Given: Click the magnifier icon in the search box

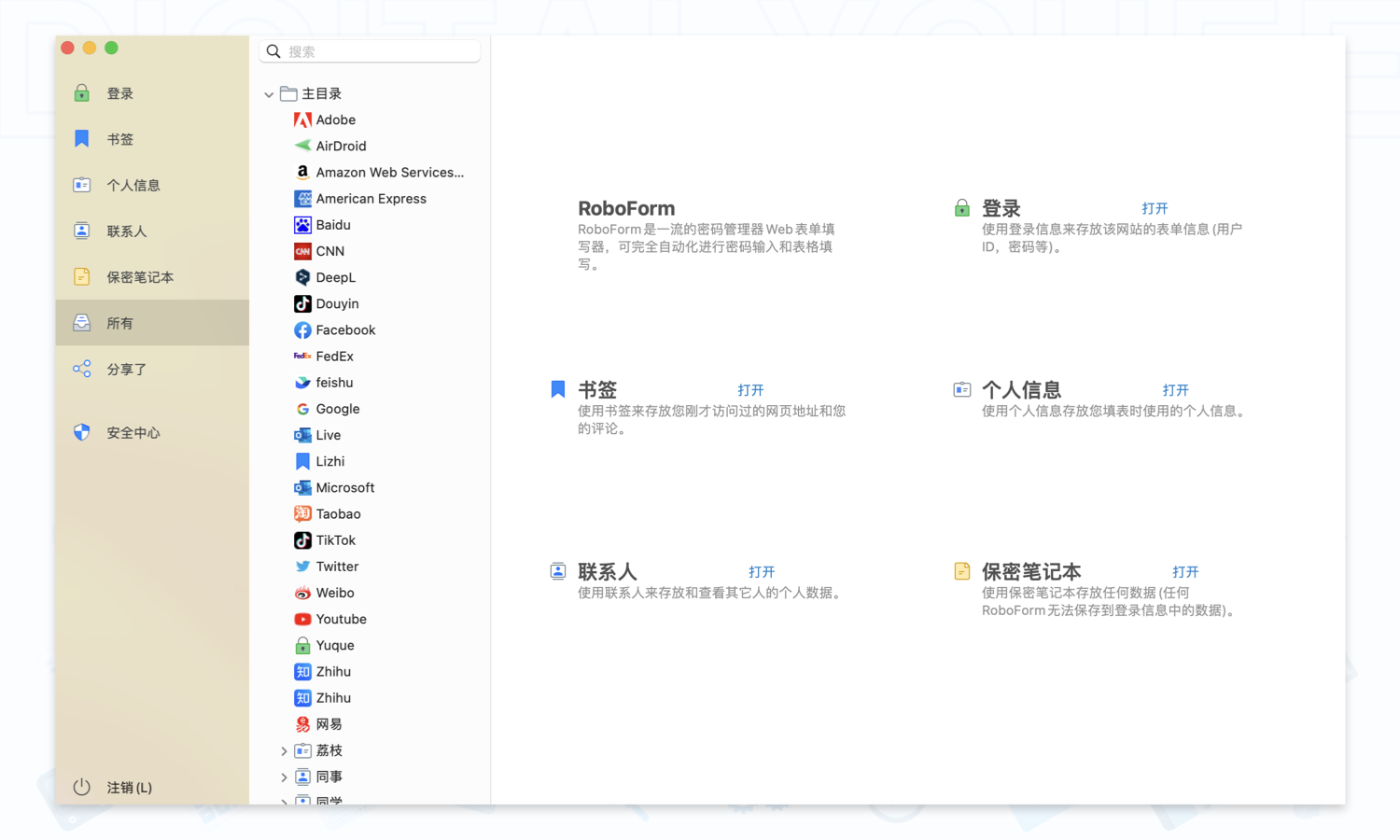Looking at the screenshot, I should coord(273,51).
